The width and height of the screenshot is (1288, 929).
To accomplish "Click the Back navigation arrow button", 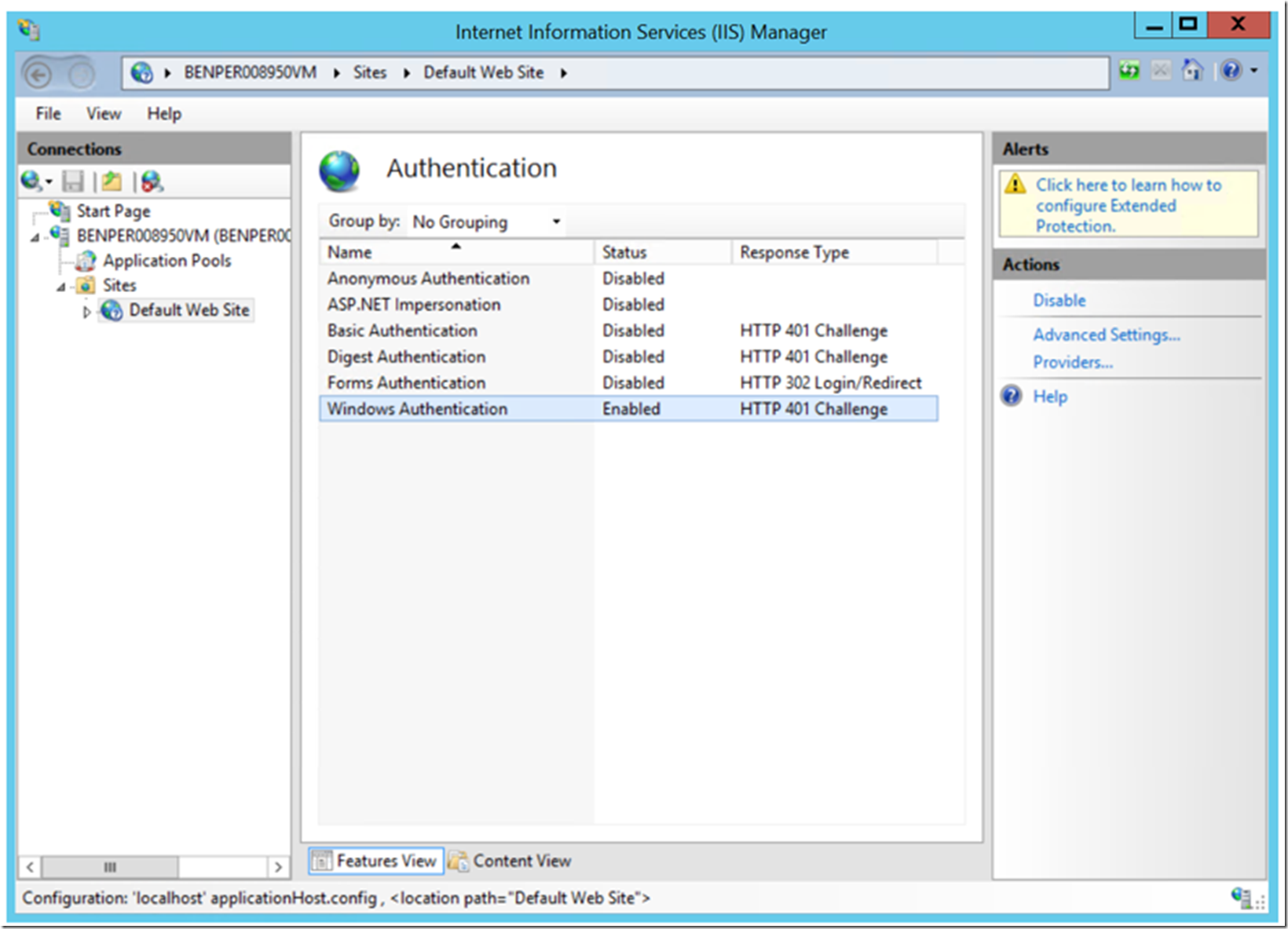I will [38, 75].
